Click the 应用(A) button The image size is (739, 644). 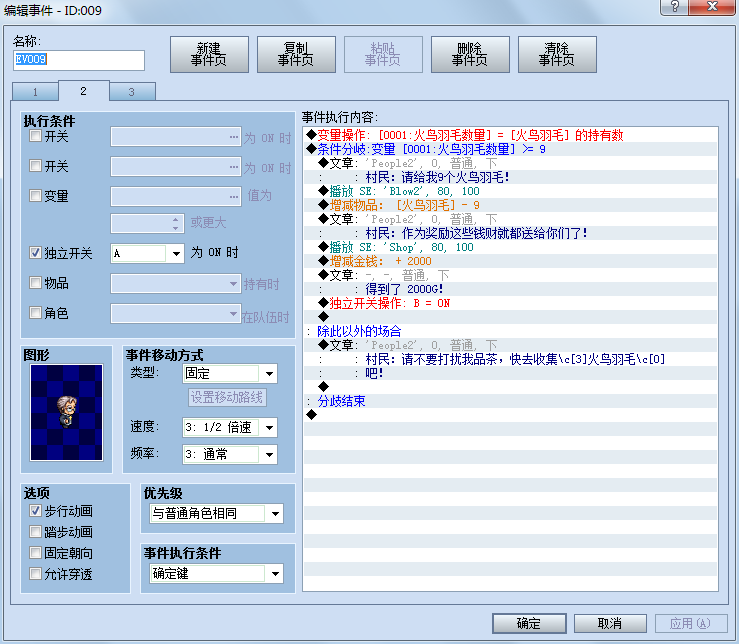point(691,623)
